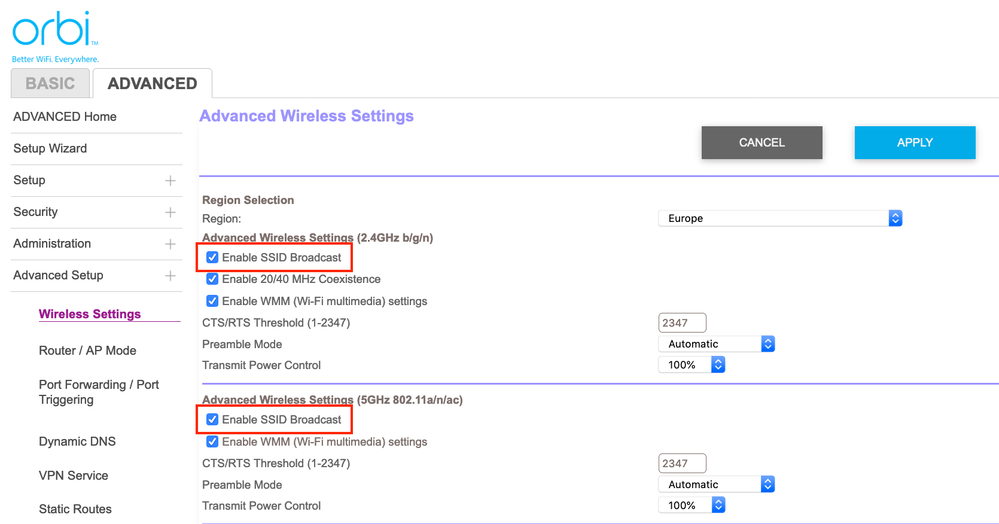
Task: Disable 5GHz Enable SSID Broadcast checkbox
Action: tap(212, 420)
